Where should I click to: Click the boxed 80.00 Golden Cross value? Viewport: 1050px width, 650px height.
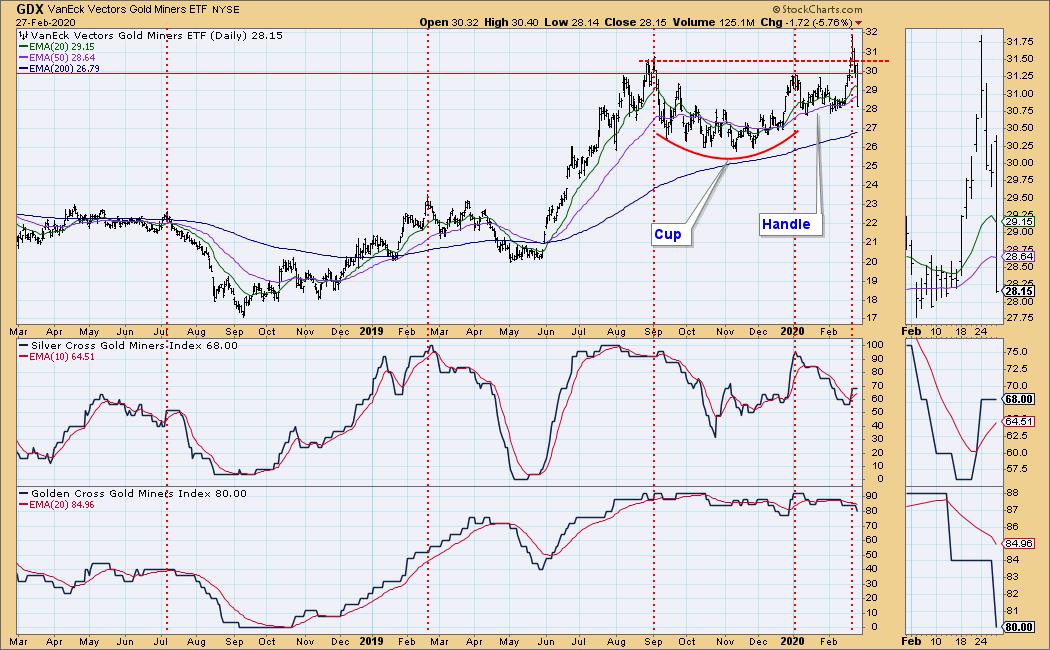[x=1019, y=627]
